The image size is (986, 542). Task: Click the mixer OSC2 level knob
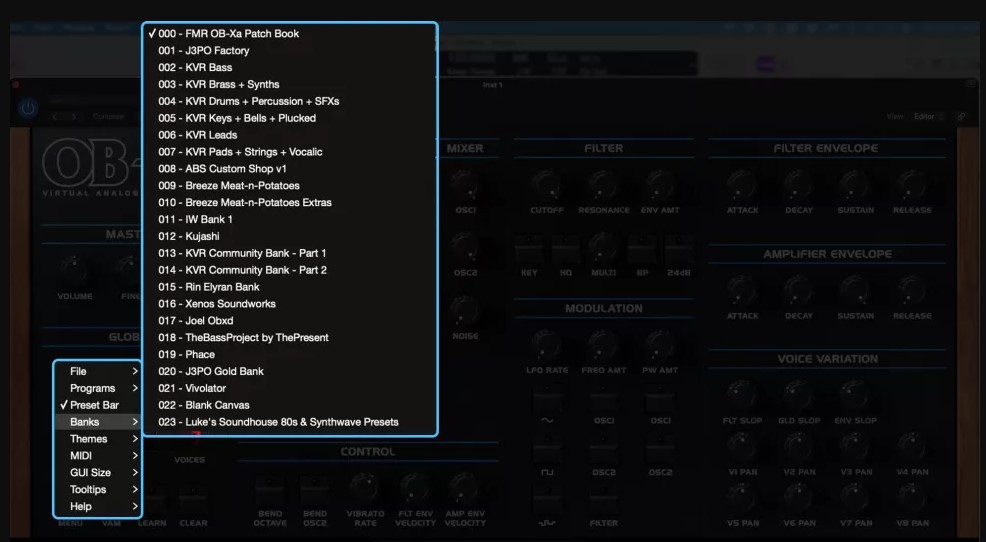(x=465, y=247)
